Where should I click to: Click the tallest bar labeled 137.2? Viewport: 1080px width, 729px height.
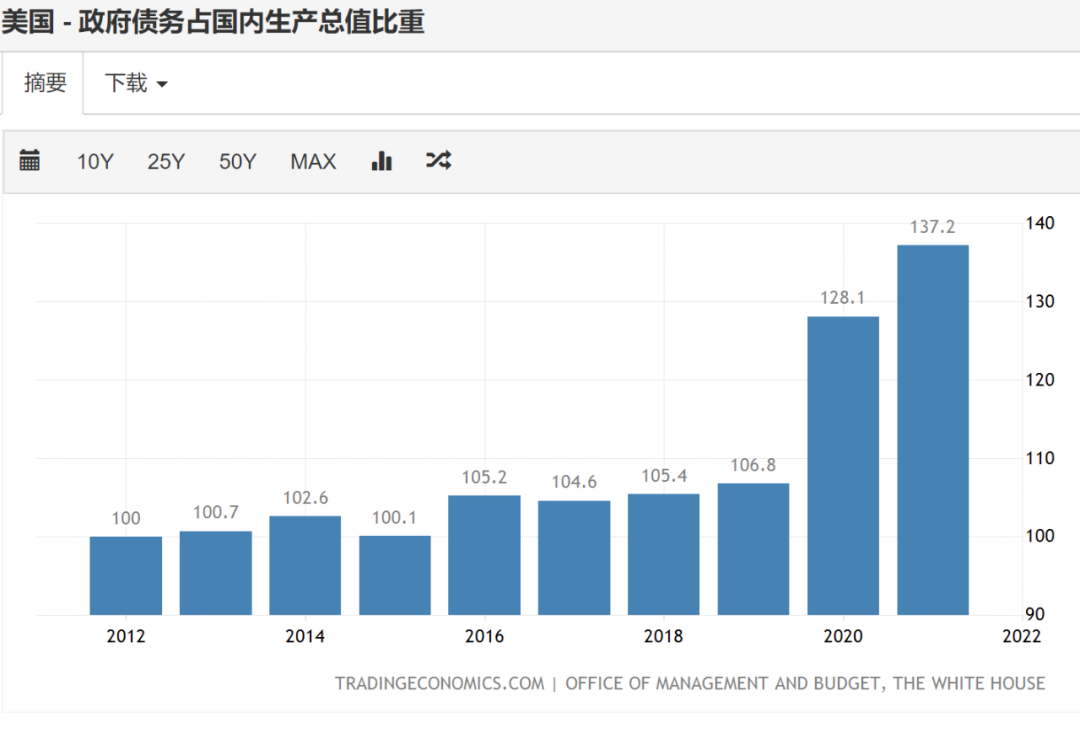933,430
